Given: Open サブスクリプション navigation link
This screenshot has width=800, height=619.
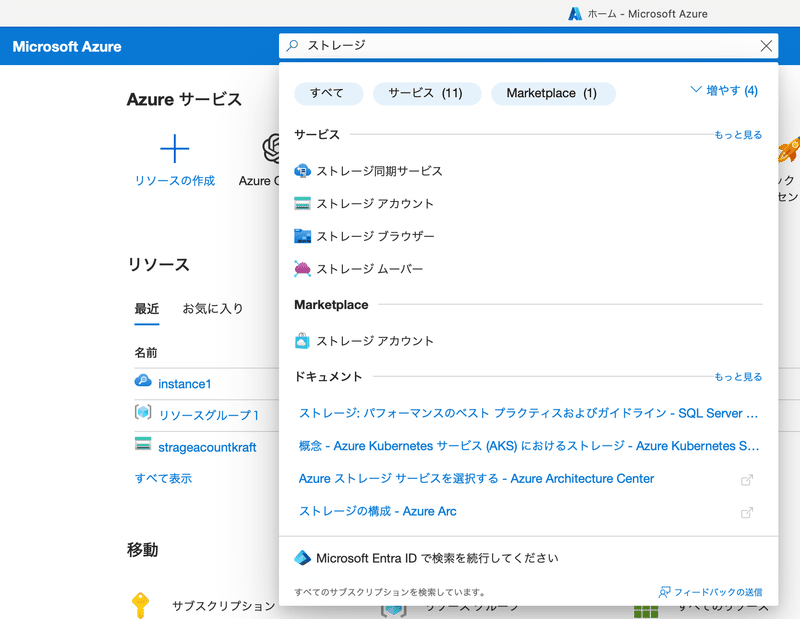Looking at the screenshot, I should tap(223, 606).
